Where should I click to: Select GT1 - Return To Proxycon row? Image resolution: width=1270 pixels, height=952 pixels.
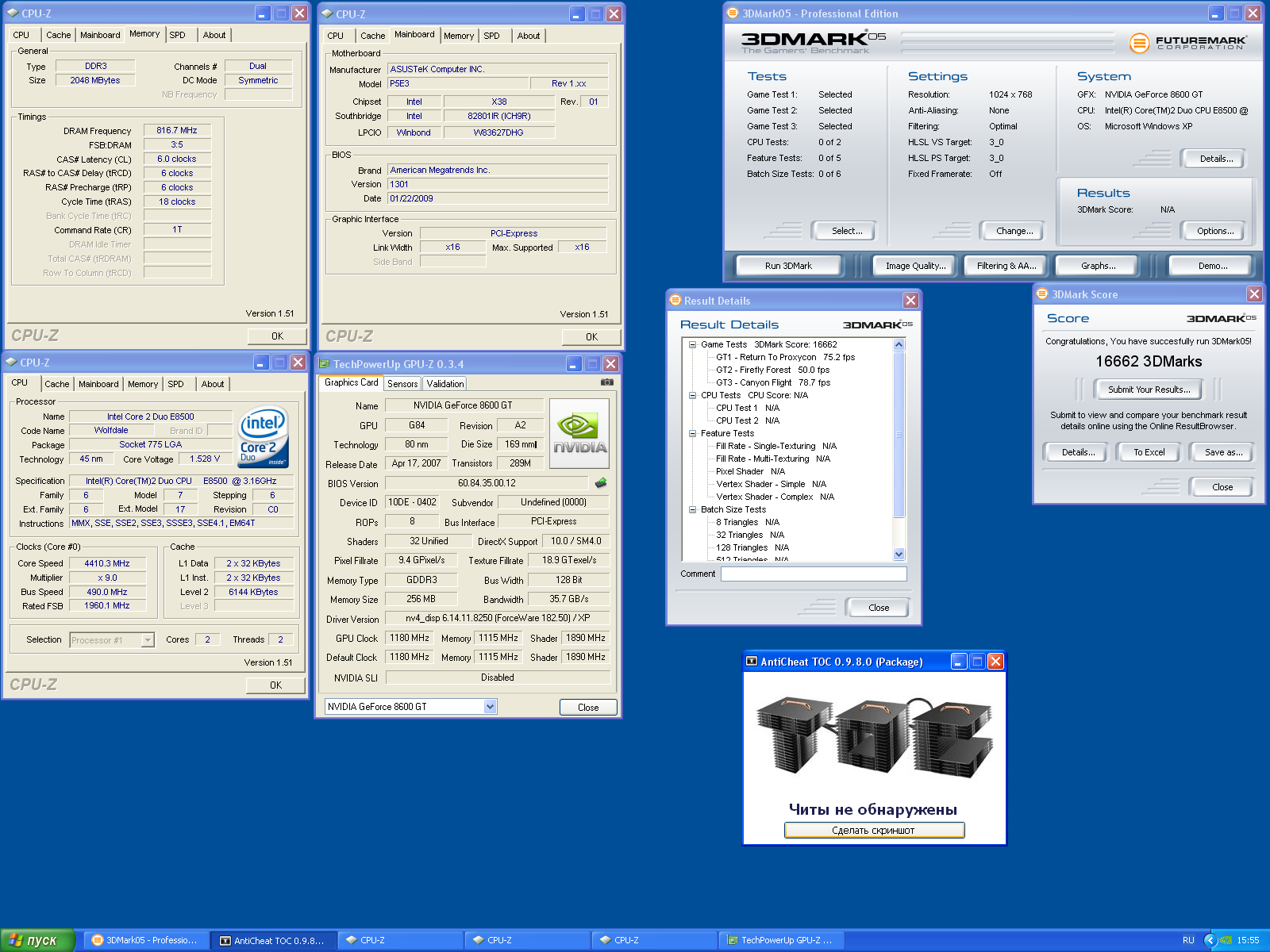coord(785,357)
